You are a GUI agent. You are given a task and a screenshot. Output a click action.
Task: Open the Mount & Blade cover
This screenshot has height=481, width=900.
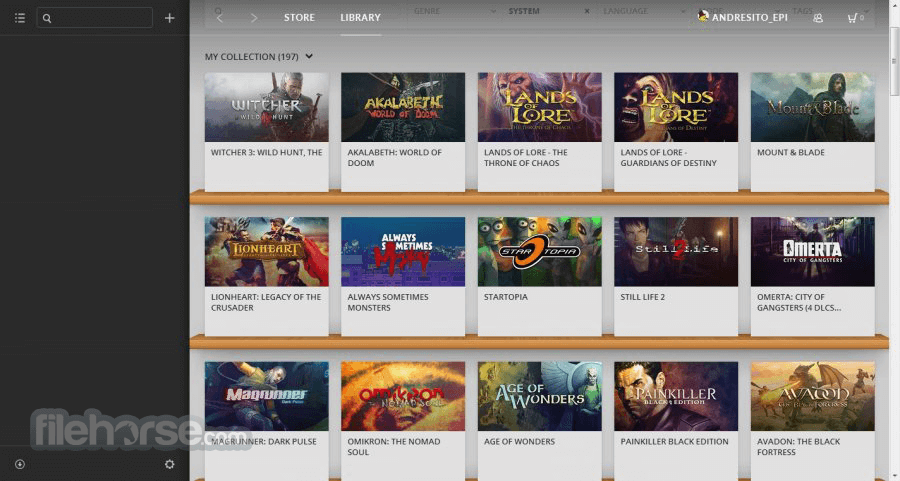[813, 107]
